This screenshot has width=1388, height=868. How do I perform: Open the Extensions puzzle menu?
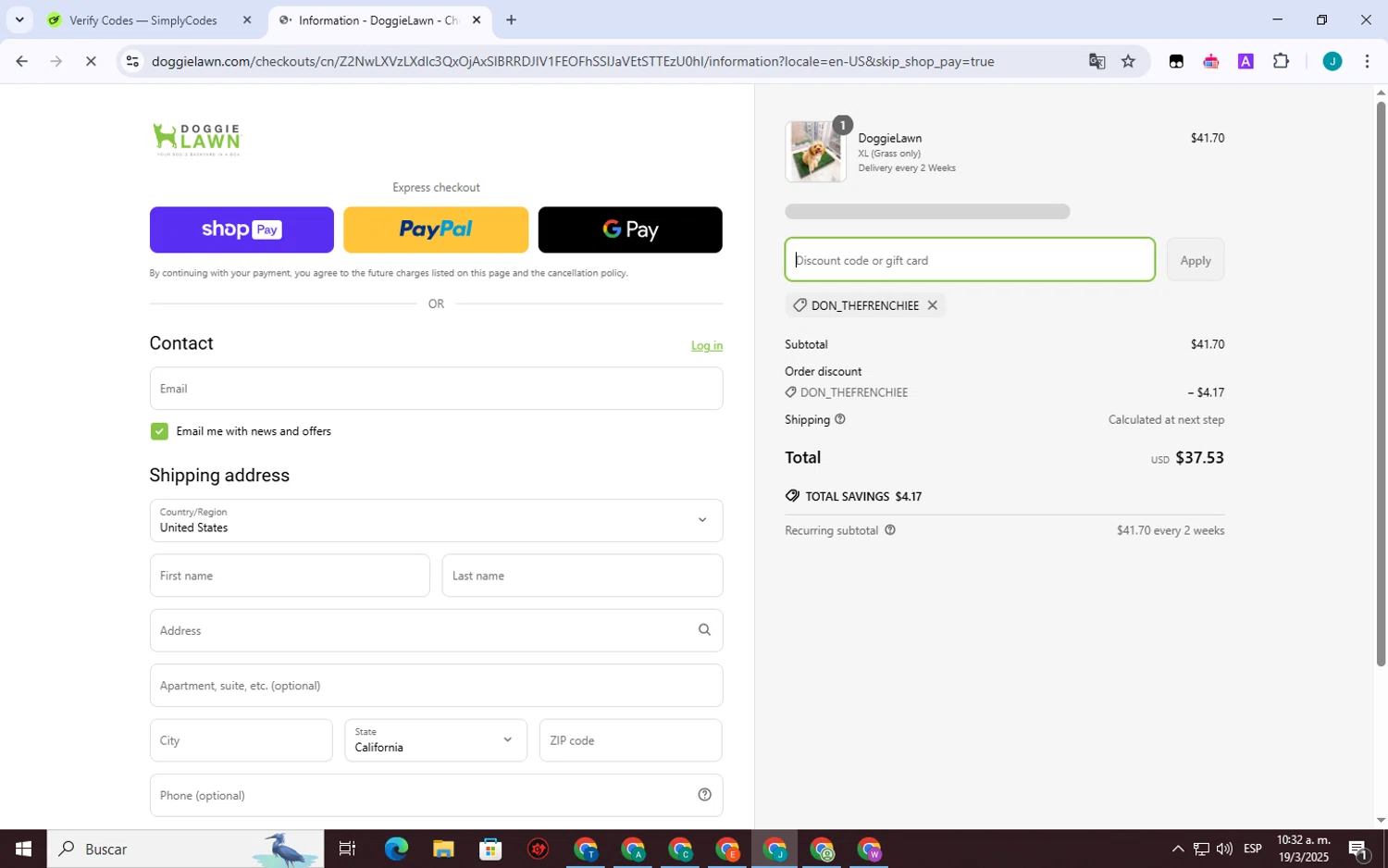click(1281, 62)
